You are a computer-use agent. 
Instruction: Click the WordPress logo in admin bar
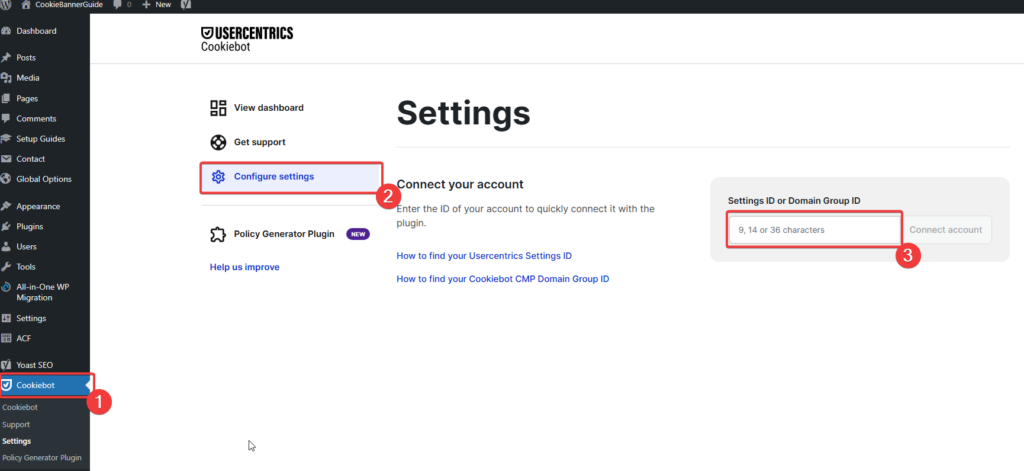pyautogui.click(x=5, y=4)
